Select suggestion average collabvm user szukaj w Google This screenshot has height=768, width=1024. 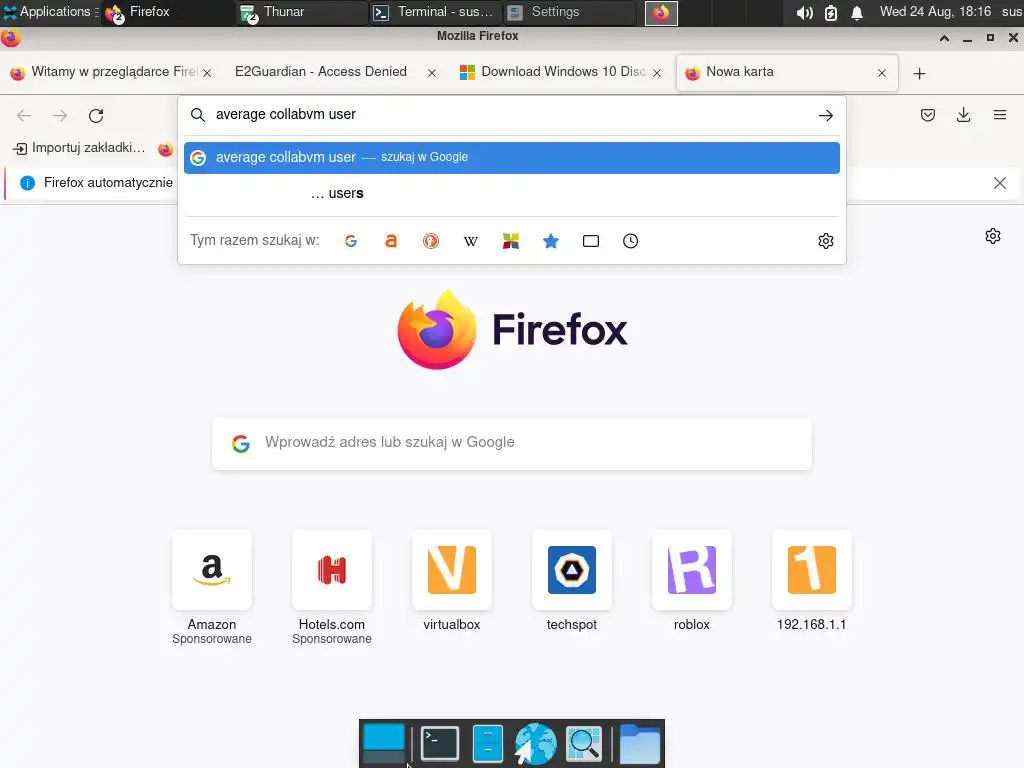(x=511, y=157)
